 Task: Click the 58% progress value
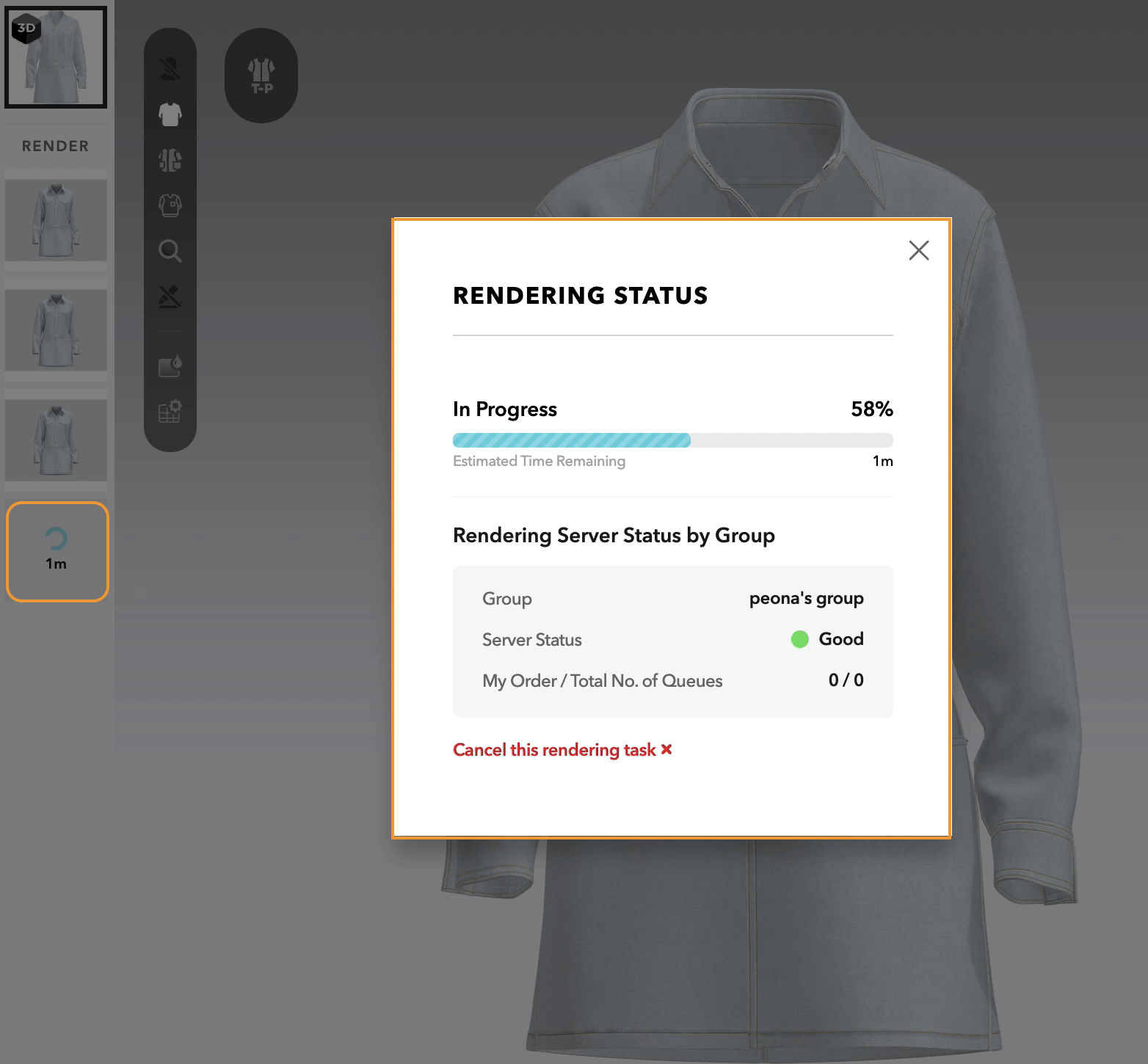[x=872, y=409]
